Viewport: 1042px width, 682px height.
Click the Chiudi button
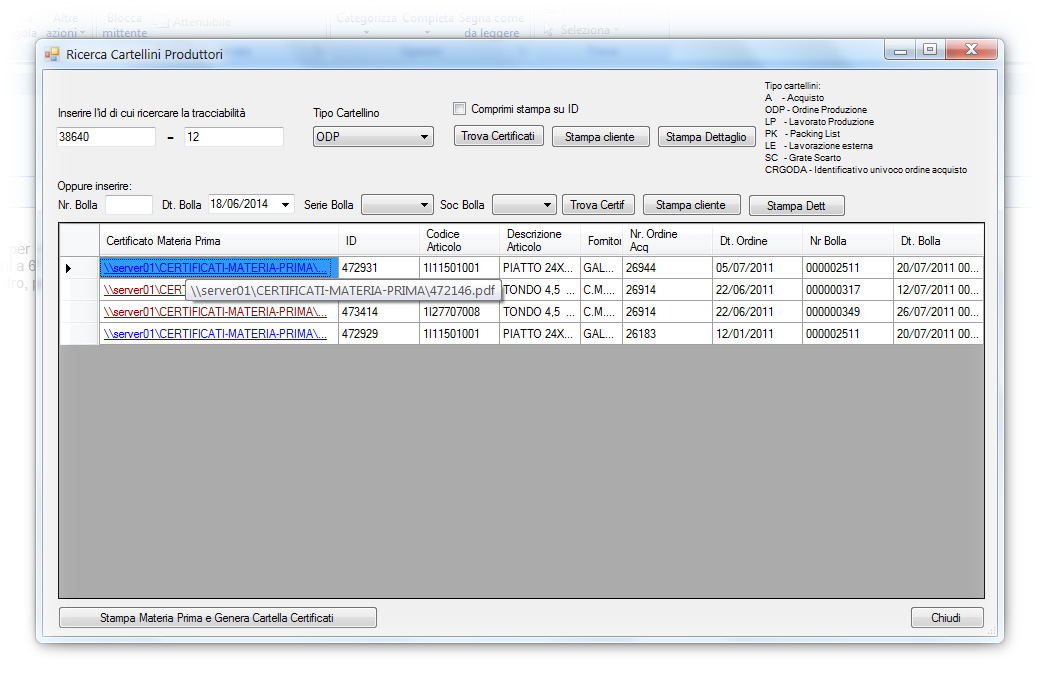click(946, 618)
